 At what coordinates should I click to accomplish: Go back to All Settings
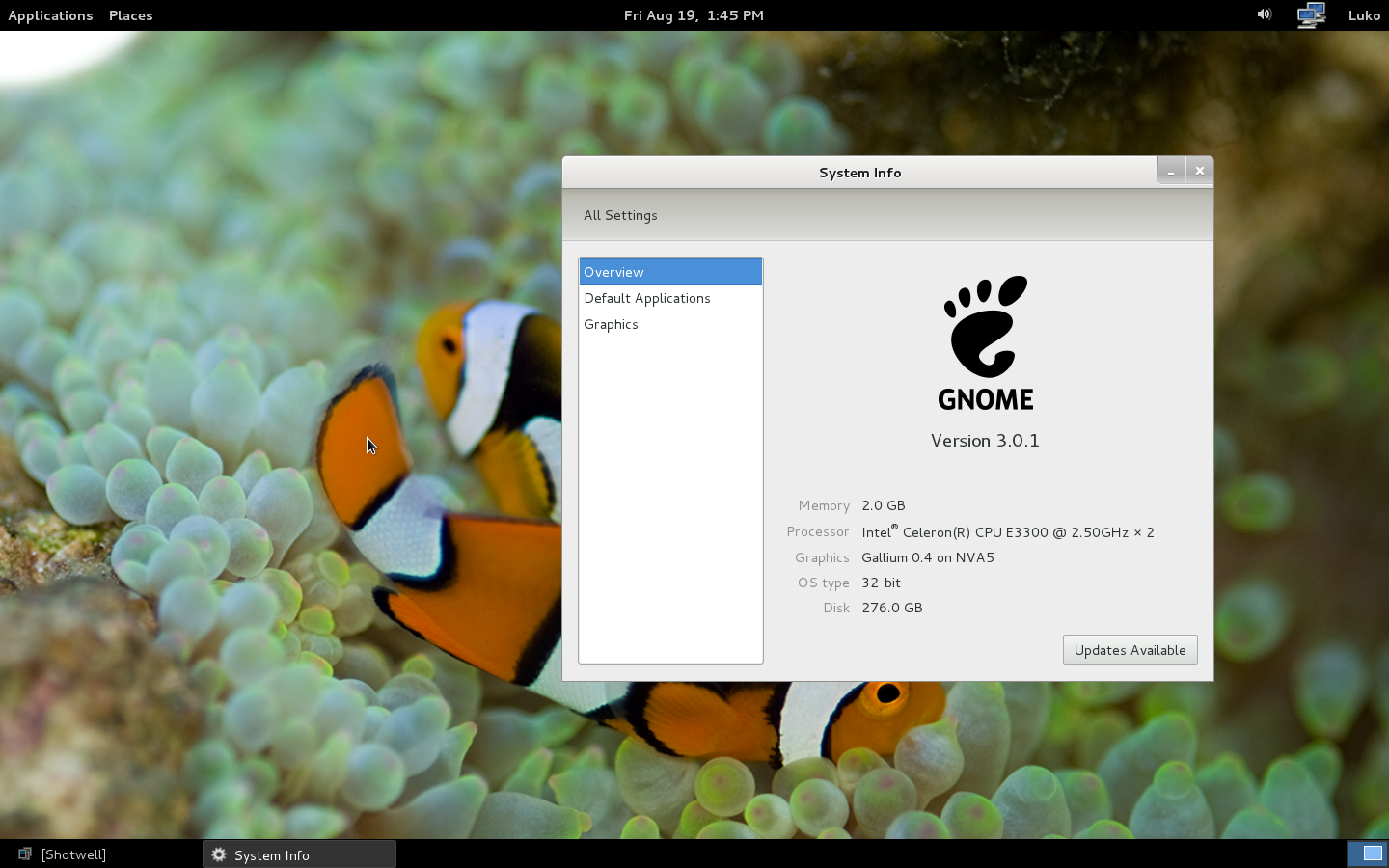[x=620, y=215]
